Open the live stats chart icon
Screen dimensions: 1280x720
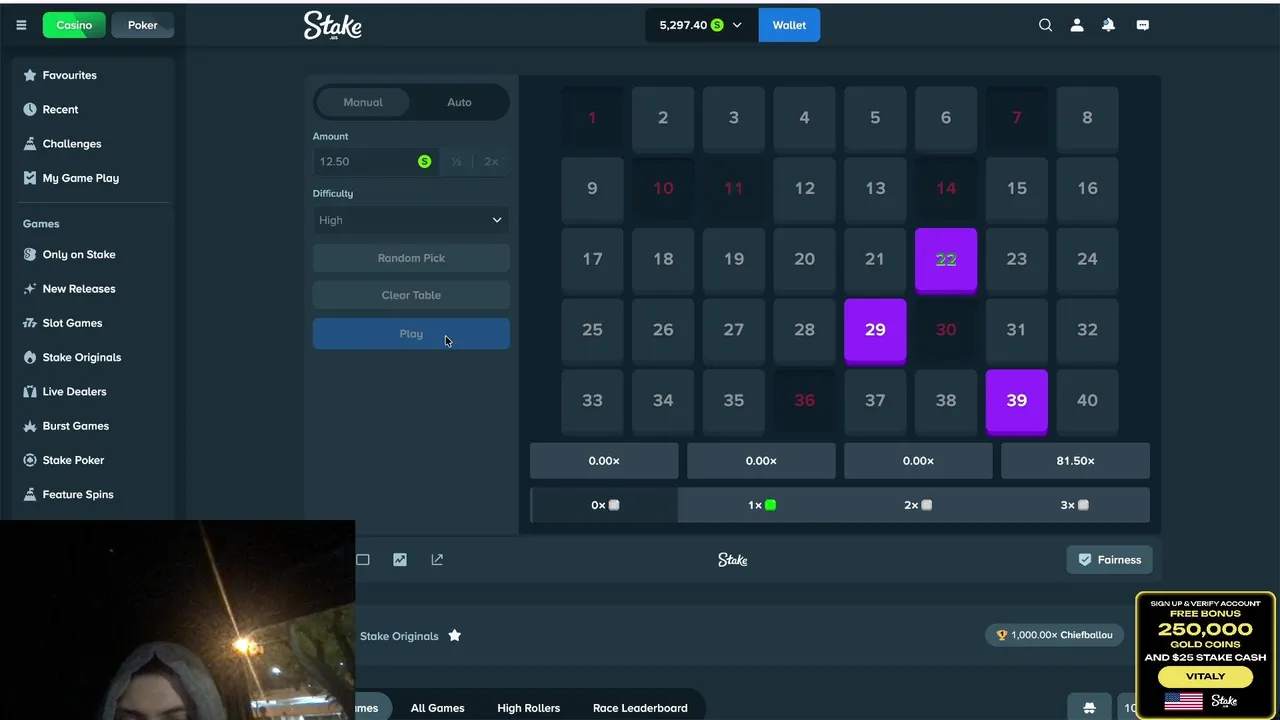pyautogui.click(x=400, y=560)
